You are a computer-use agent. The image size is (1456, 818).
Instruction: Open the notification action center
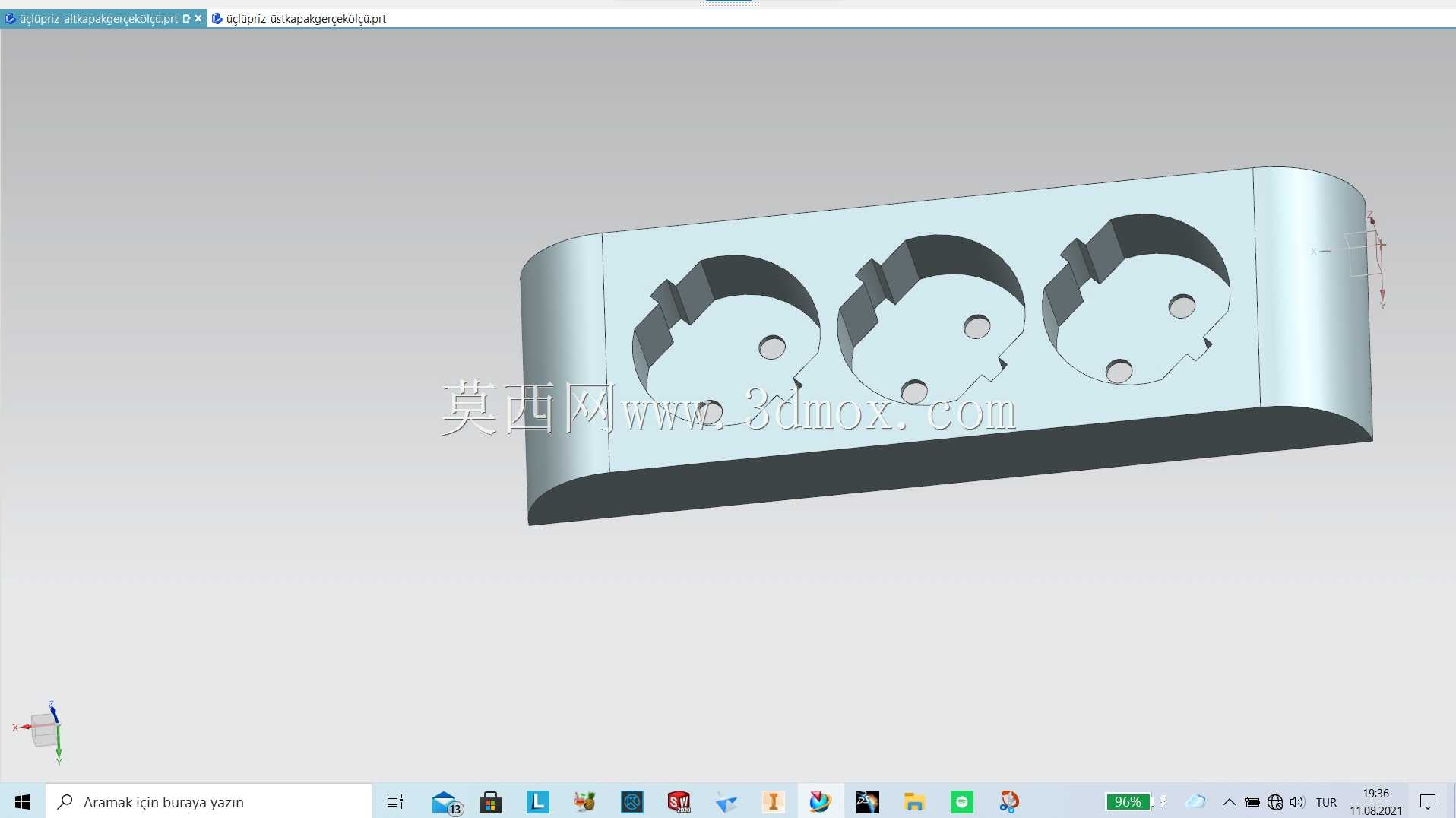(x=1428, y=801)
